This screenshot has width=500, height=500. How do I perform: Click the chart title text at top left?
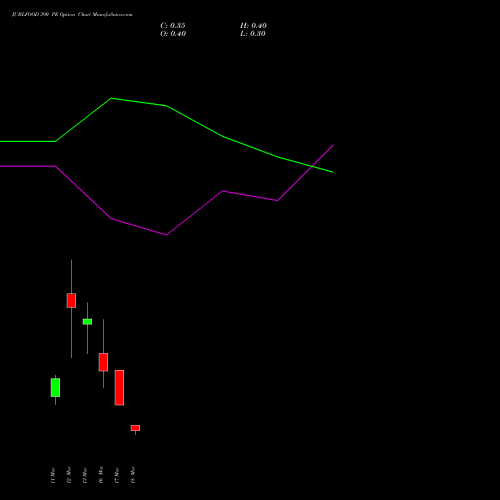(72, 15)
